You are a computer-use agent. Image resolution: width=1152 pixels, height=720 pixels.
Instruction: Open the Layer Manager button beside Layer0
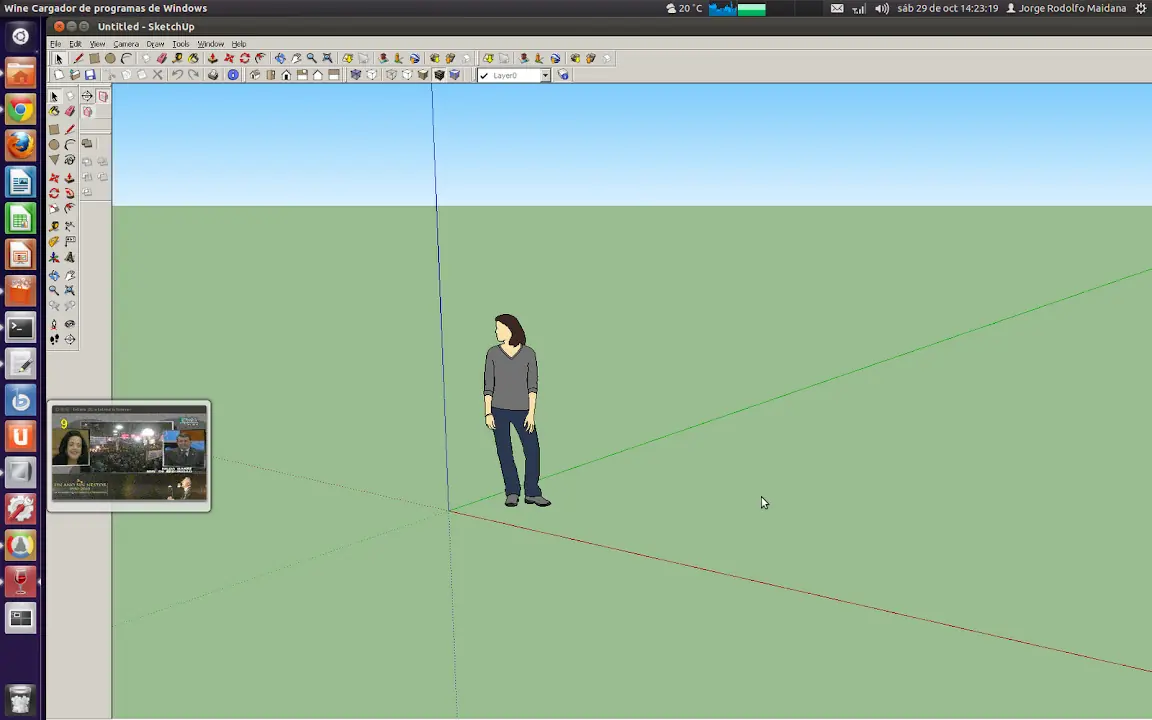564,75
